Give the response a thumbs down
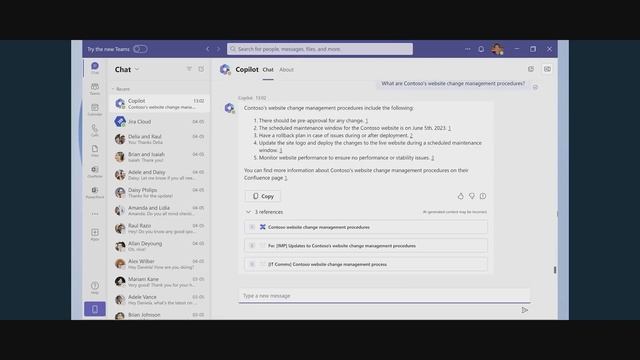Viewport: 640px width, 360px height. click(x=472, y=196)
